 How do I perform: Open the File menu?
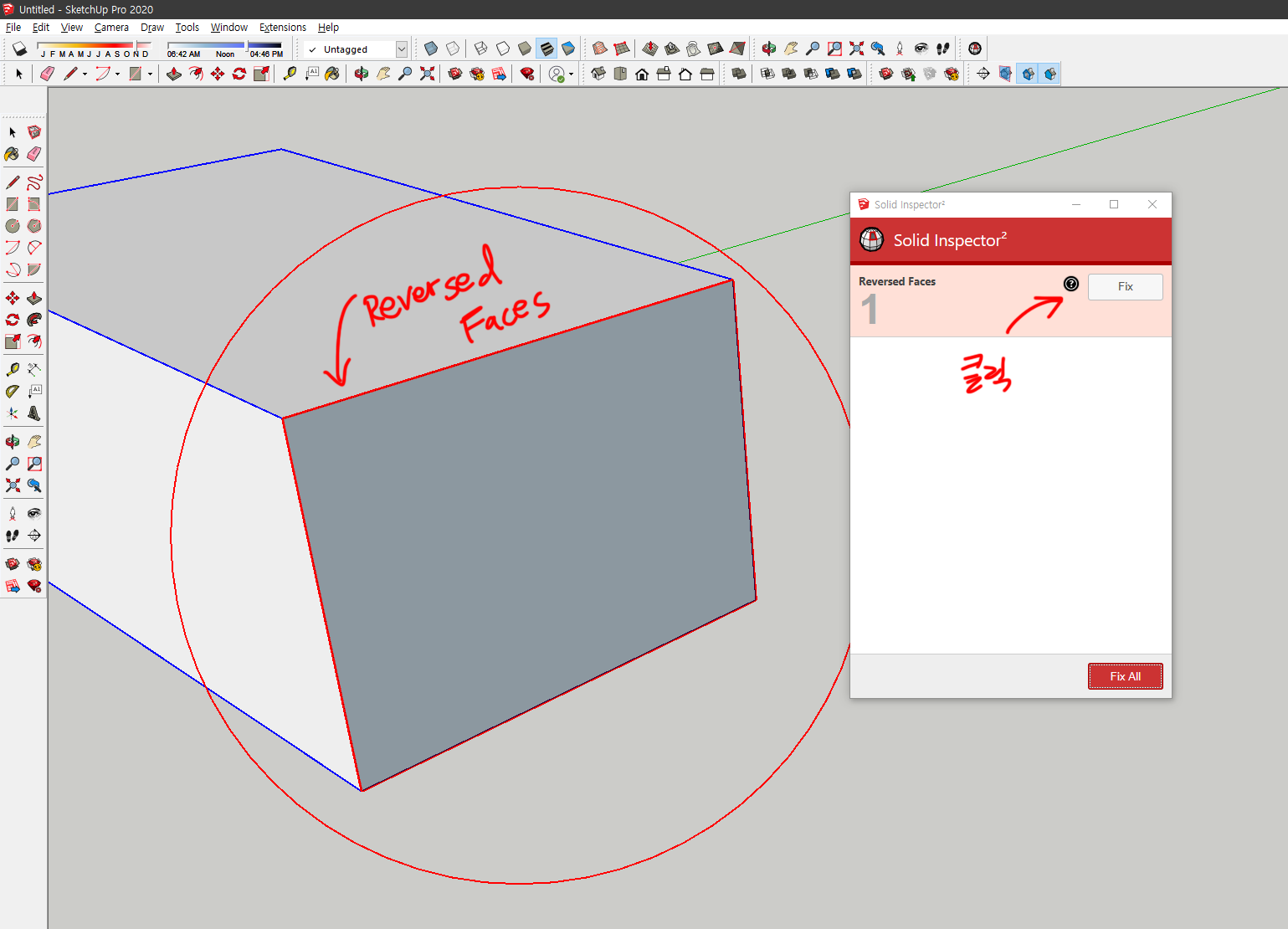coord(13,27)
